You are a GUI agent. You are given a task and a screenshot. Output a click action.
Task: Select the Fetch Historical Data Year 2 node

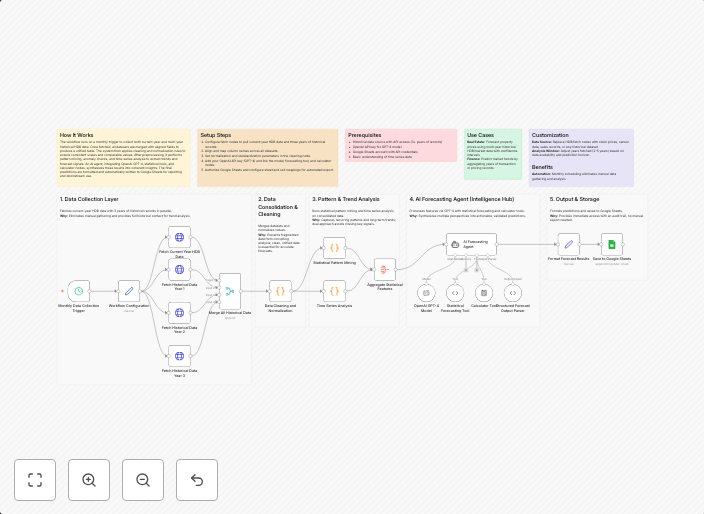point(180,312)
